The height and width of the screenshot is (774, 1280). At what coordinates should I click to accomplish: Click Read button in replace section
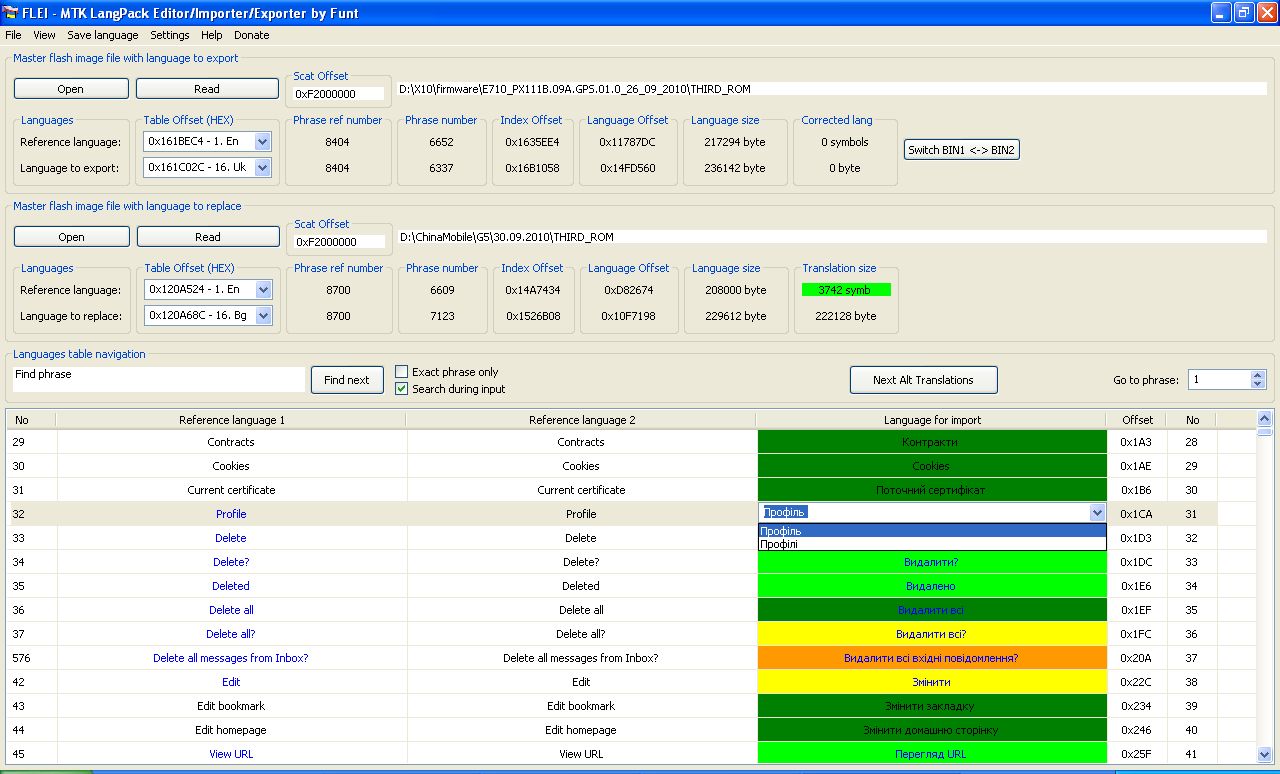click(x=208, y=237)
